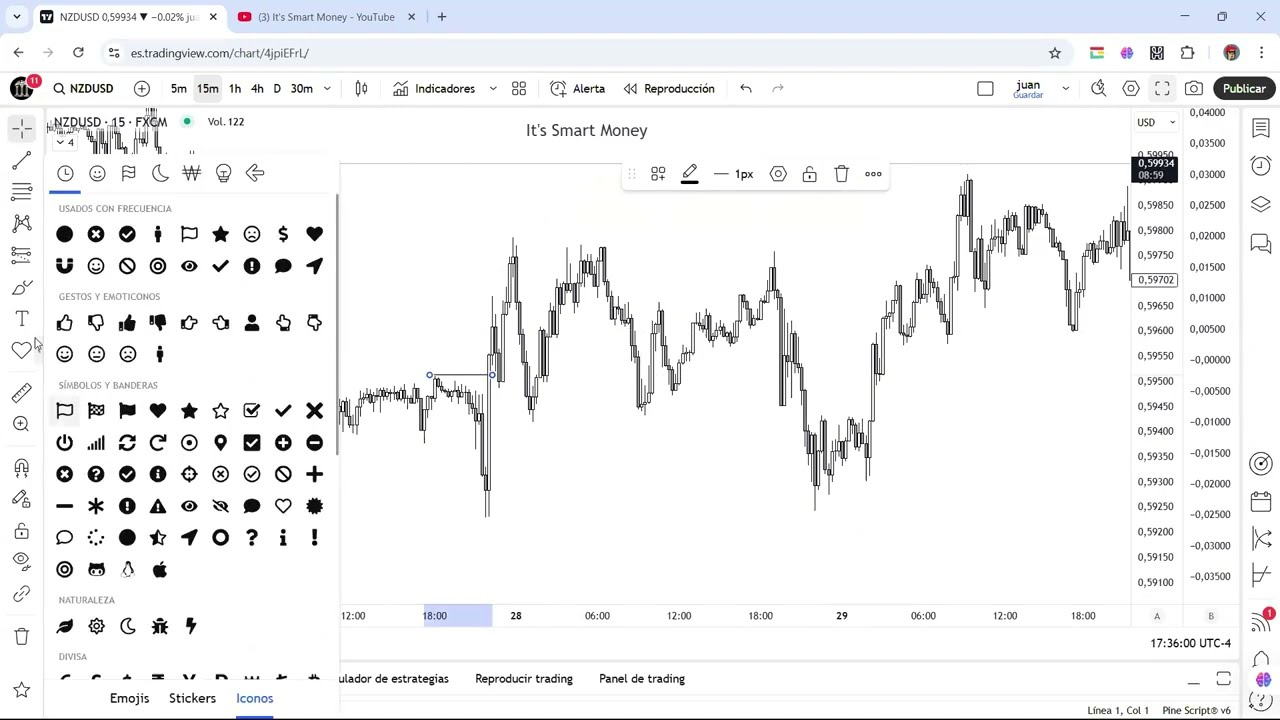Open timezone menu 17:36:00 UTC-4
The width and height of the screenshot is (1280, 720).
pos(1190,643)
